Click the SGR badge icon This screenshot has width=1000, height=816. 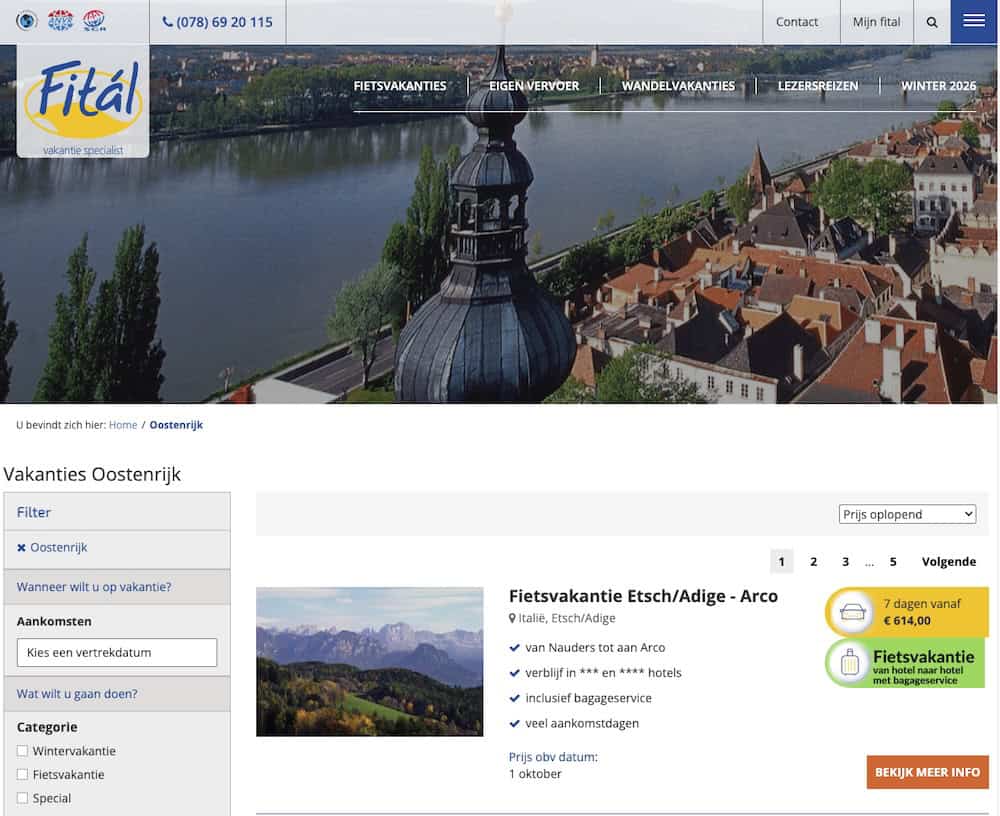coord(94,20)
